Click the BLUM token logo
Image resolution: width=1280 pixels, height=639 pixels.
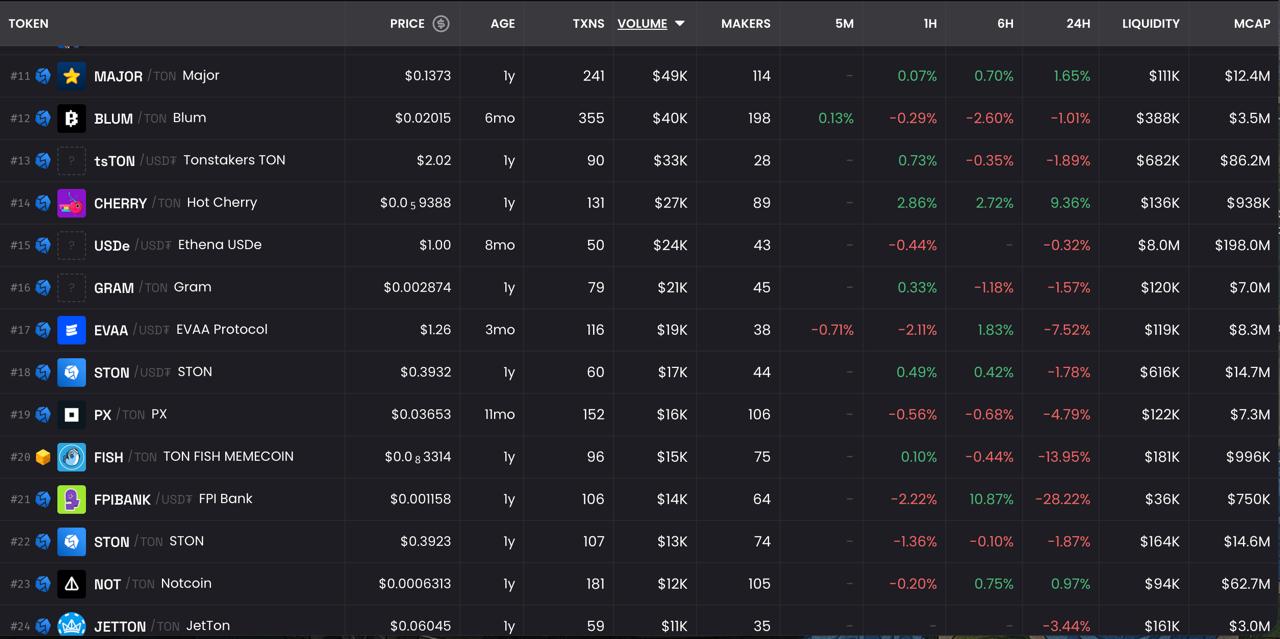tap(71, 118)
